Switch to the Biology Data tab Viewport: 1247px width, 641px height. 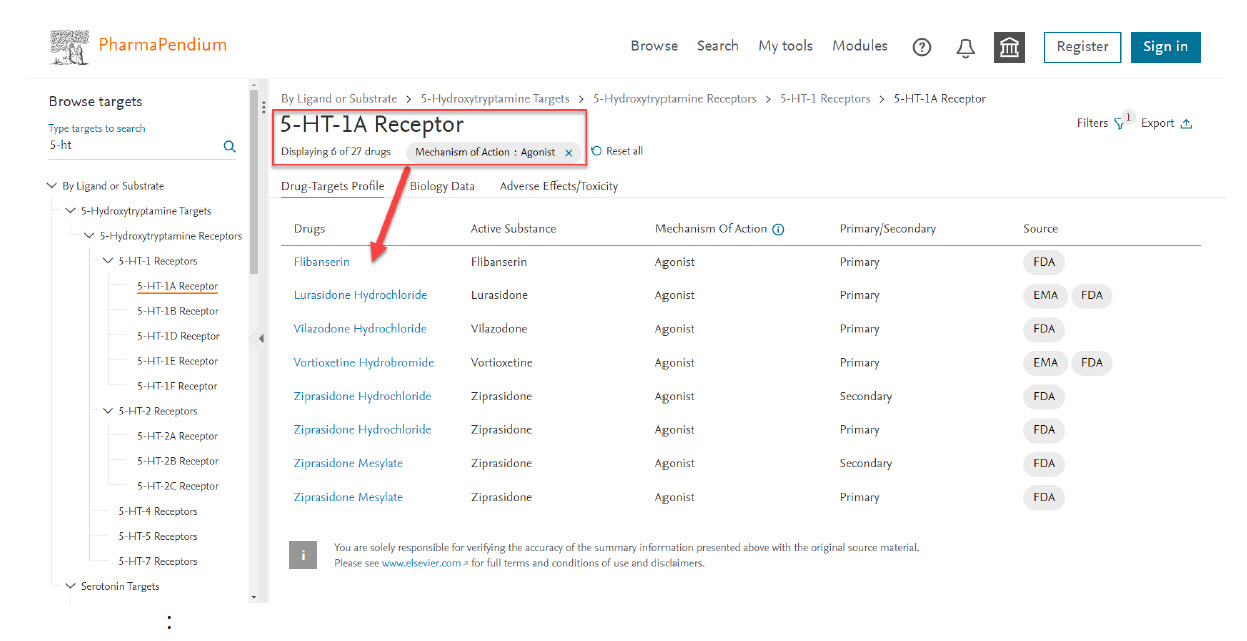[x=442, y=186]
